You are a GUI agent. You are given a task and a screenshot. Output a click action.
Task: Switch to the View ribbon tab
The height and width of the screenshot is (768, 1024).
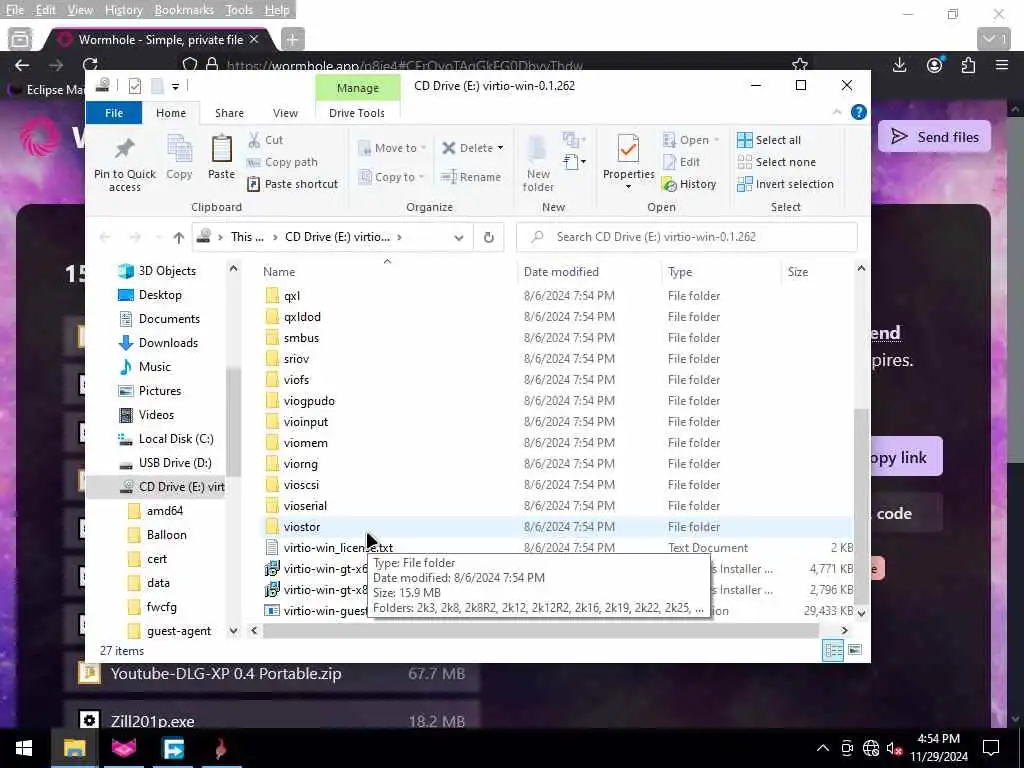[x=285, y=113]
